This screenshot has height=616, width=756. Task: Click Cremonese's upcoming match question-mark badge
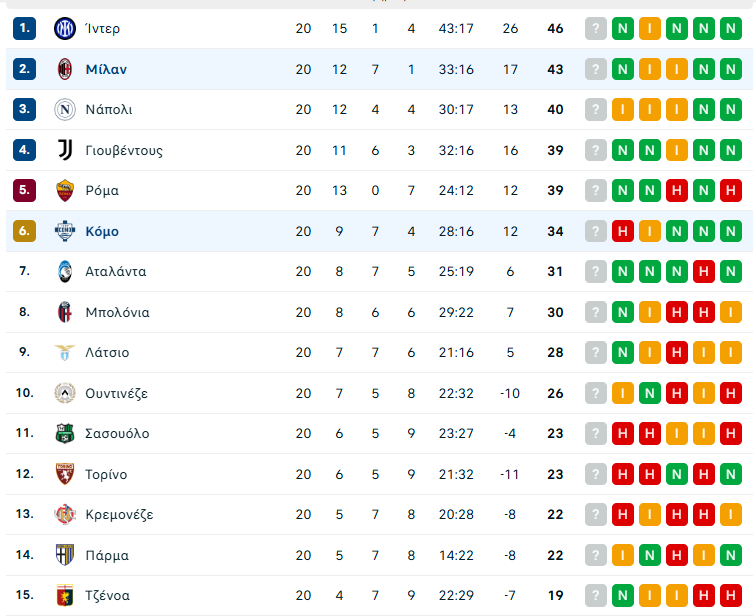(596, 514)
